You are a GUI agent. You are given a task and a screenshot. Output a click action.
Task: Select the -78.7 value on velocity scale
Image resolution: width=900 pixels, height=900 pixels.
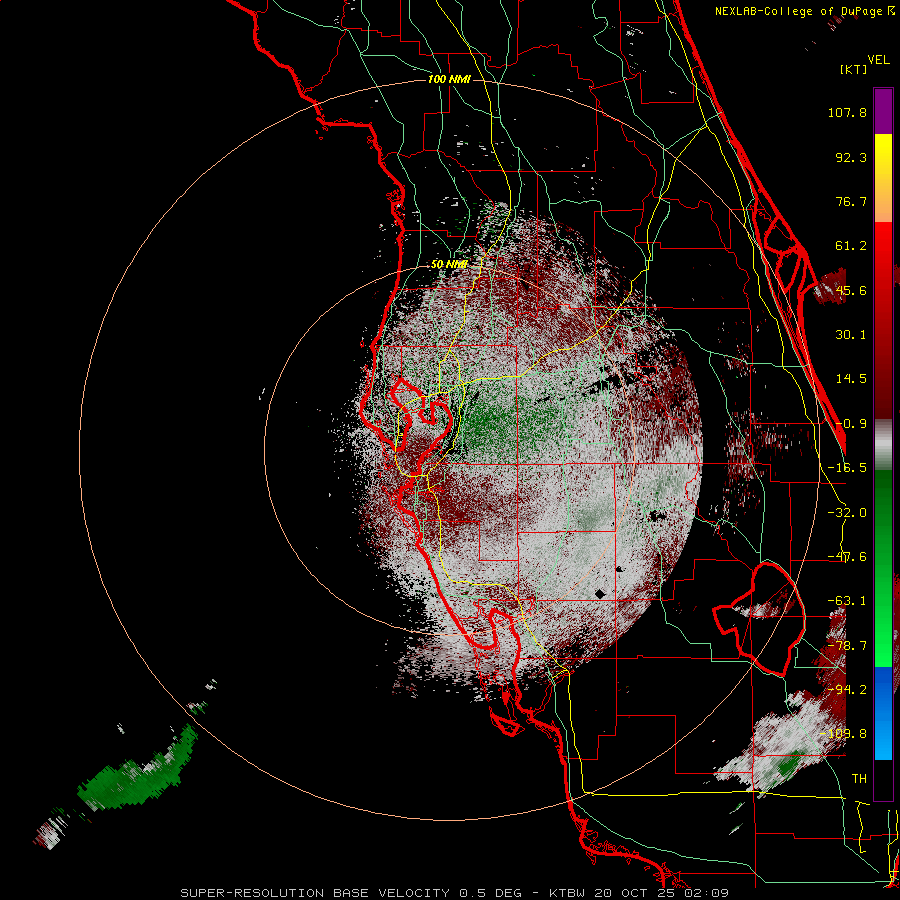(x=847, y=646)
